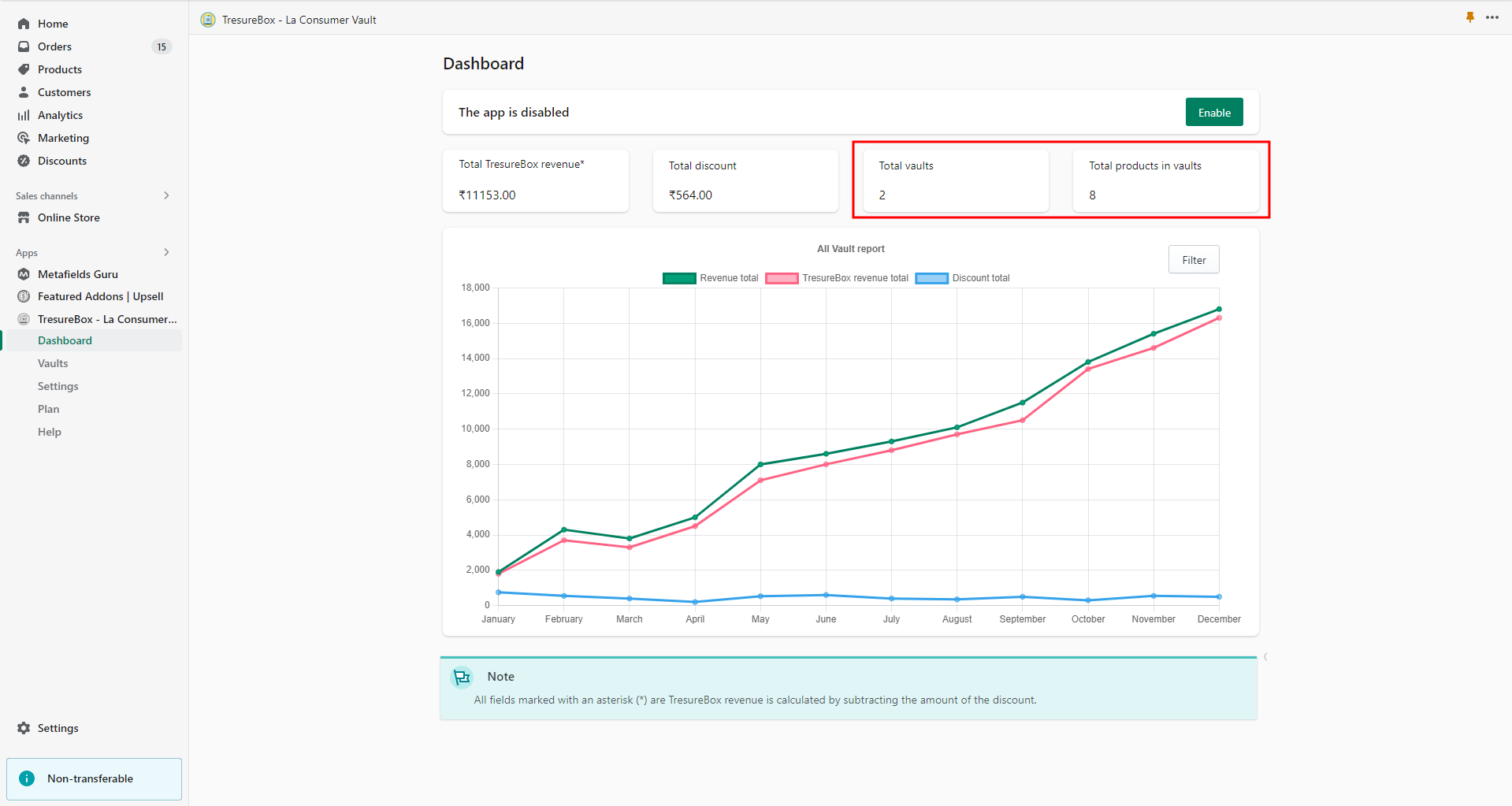Open the bottom Settings link
Viewport: 1512px width, 806px height.
click(58, 728)
